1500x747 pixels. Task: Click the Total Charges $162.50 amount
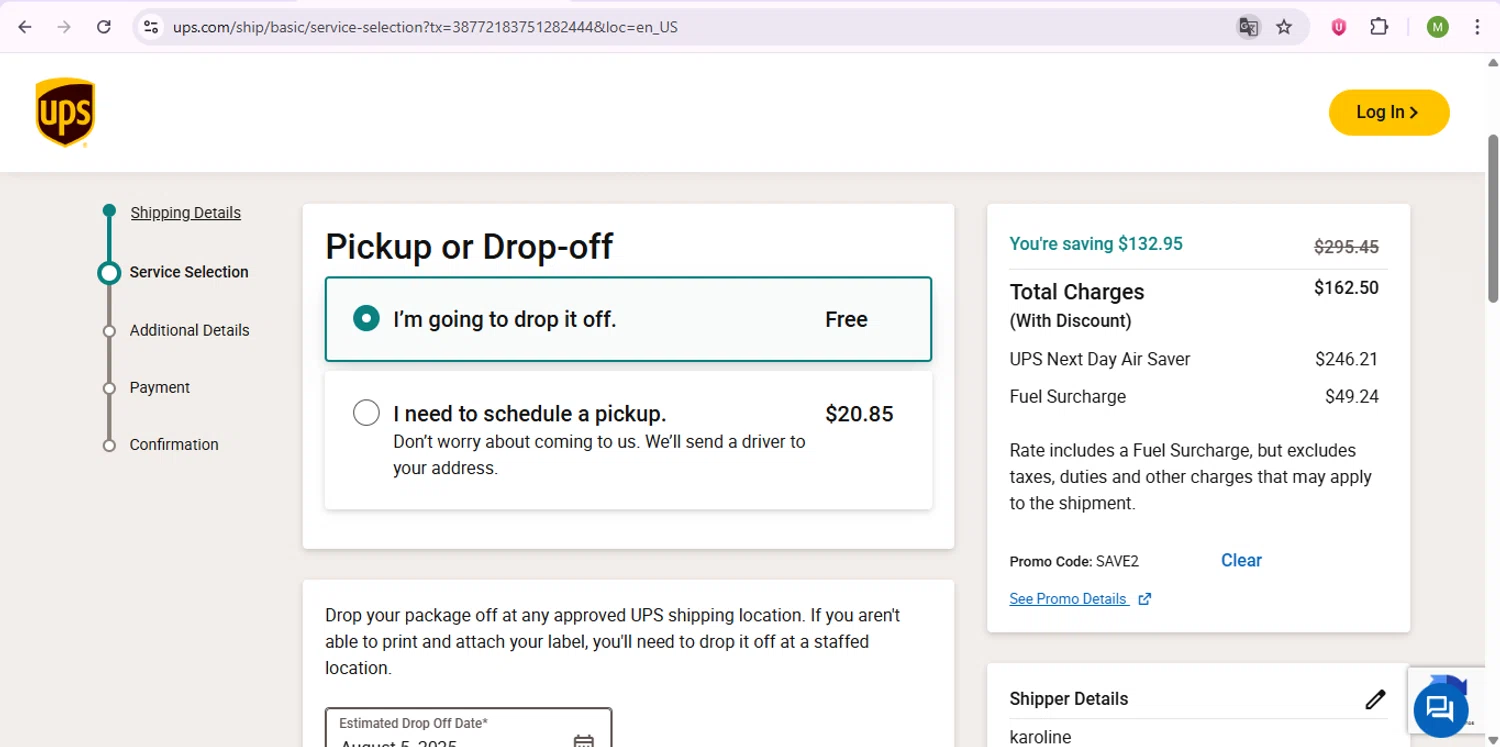click(1346, 288)
